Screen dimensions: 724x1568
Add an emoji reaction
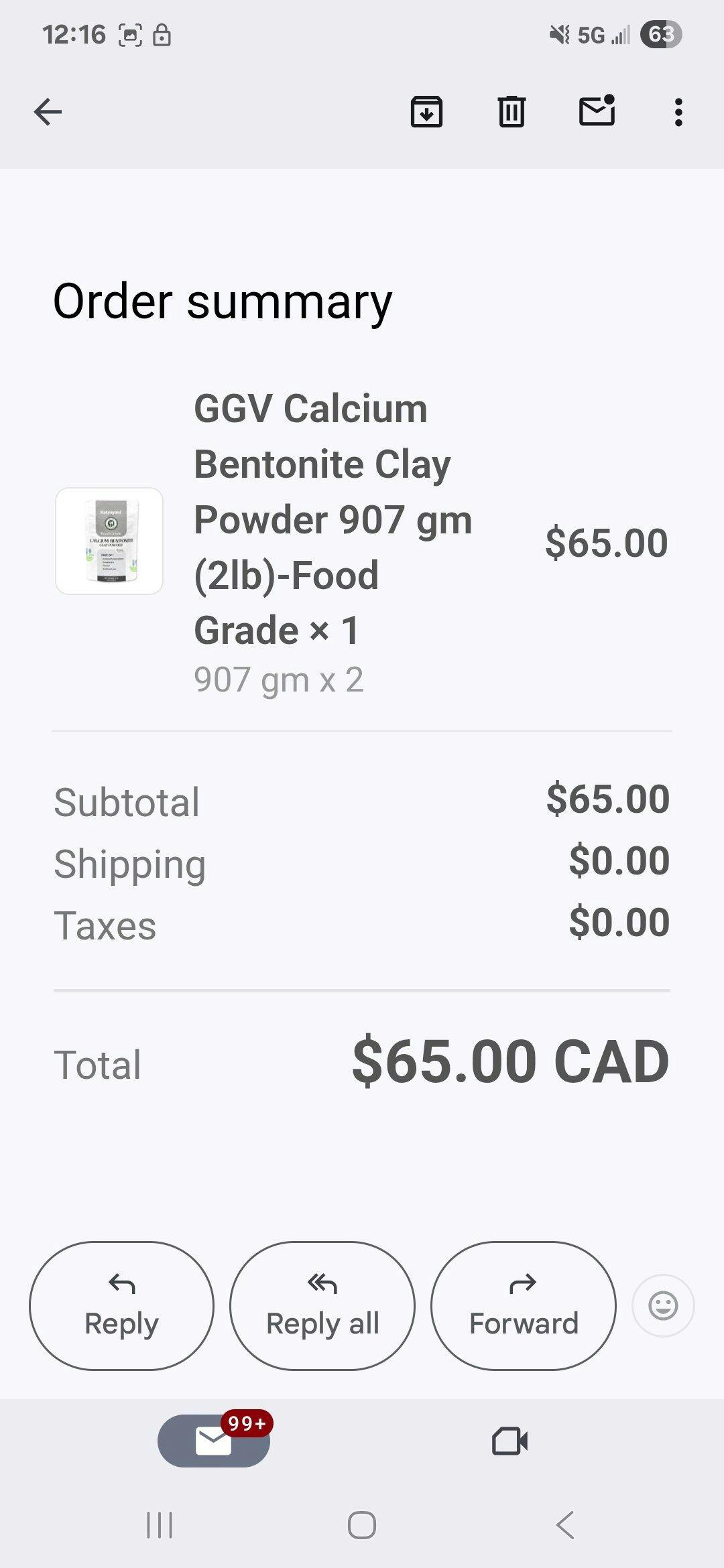[663, 1305]
